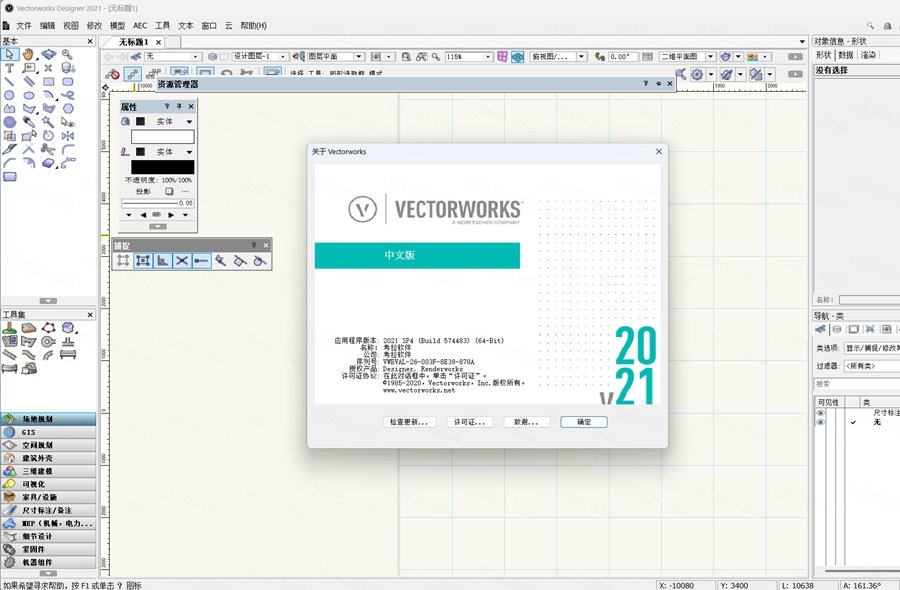Click 许可证... button in About dialog

[470, 422]
